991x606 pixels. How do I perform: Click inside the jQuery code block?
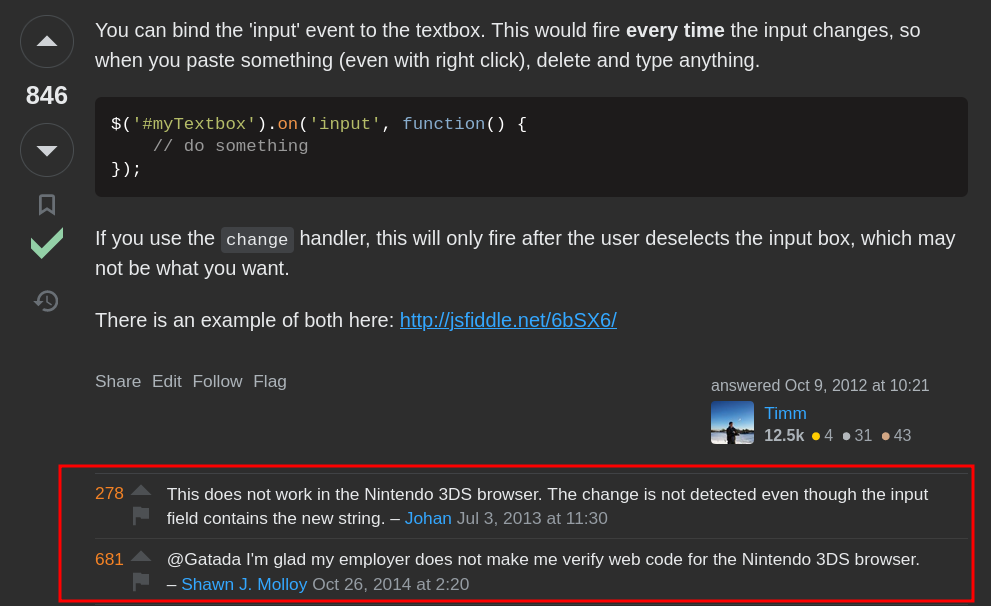(531, 147)
